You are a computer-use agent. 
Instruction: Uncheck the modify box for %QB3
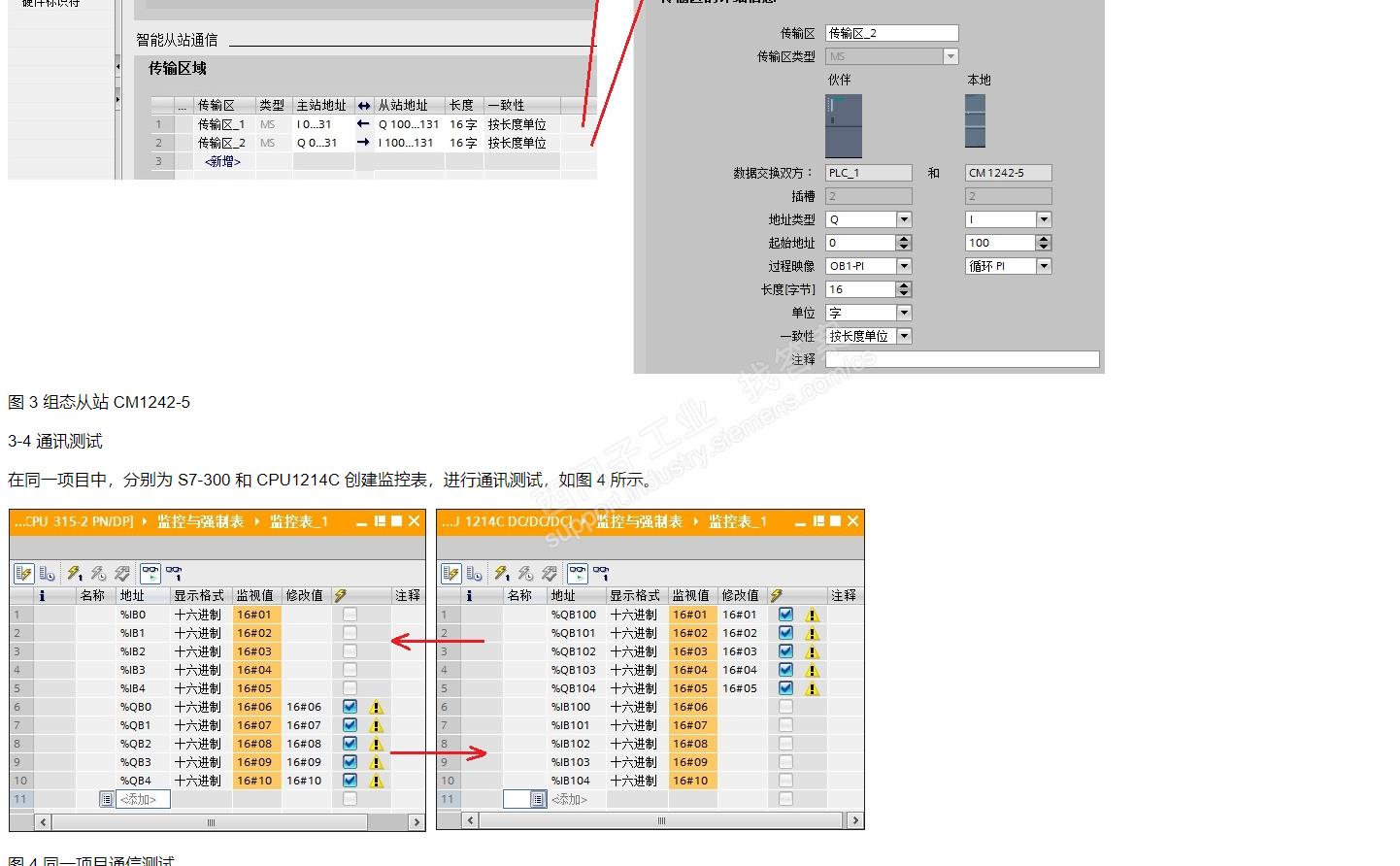pyautogui.click(x=350, y=762)
